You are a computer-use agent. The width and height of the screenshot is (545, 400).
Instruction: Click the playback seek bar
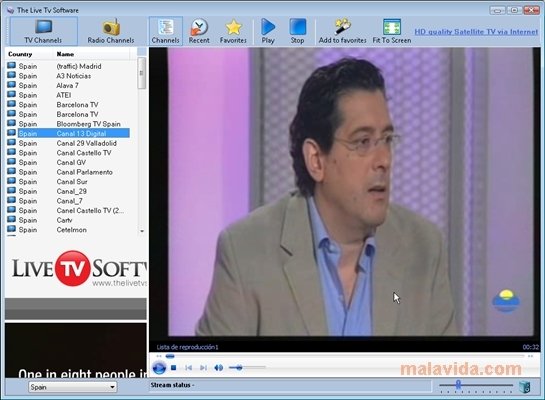pos(344,356)
